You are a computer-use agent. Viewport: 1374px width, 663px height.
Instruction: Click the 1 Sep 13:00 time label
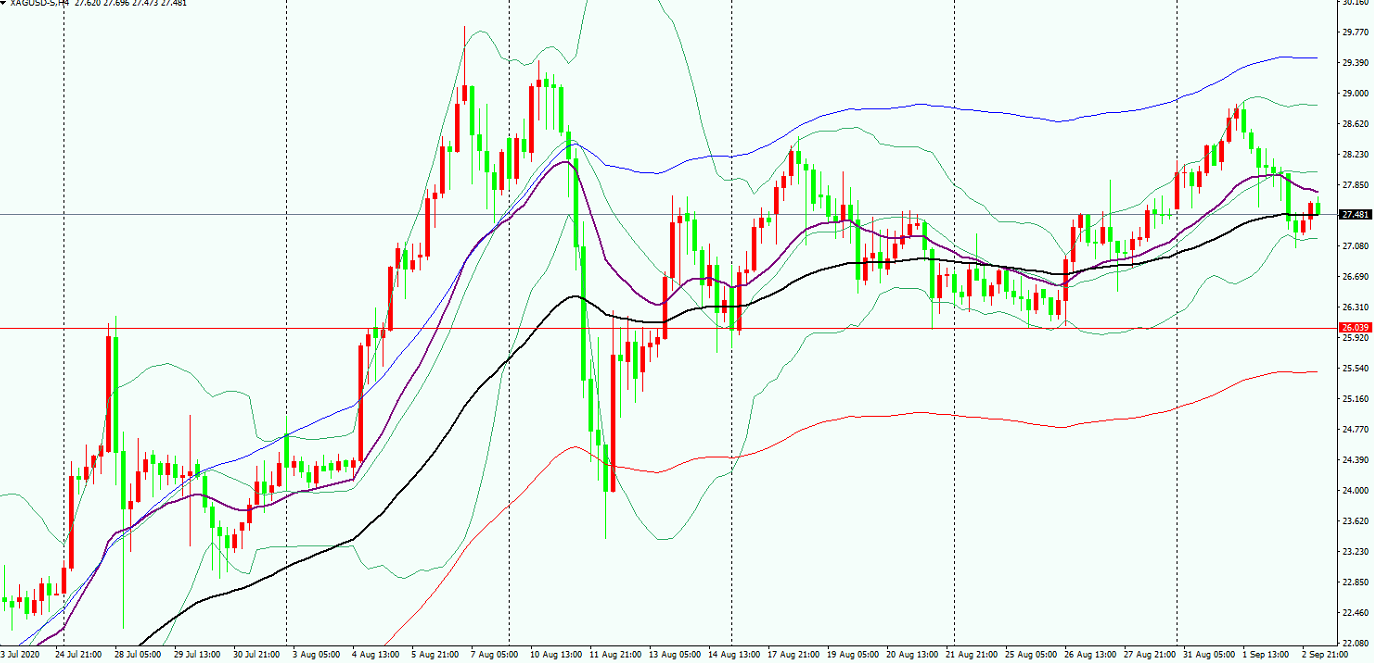[x=1264, y=655]
